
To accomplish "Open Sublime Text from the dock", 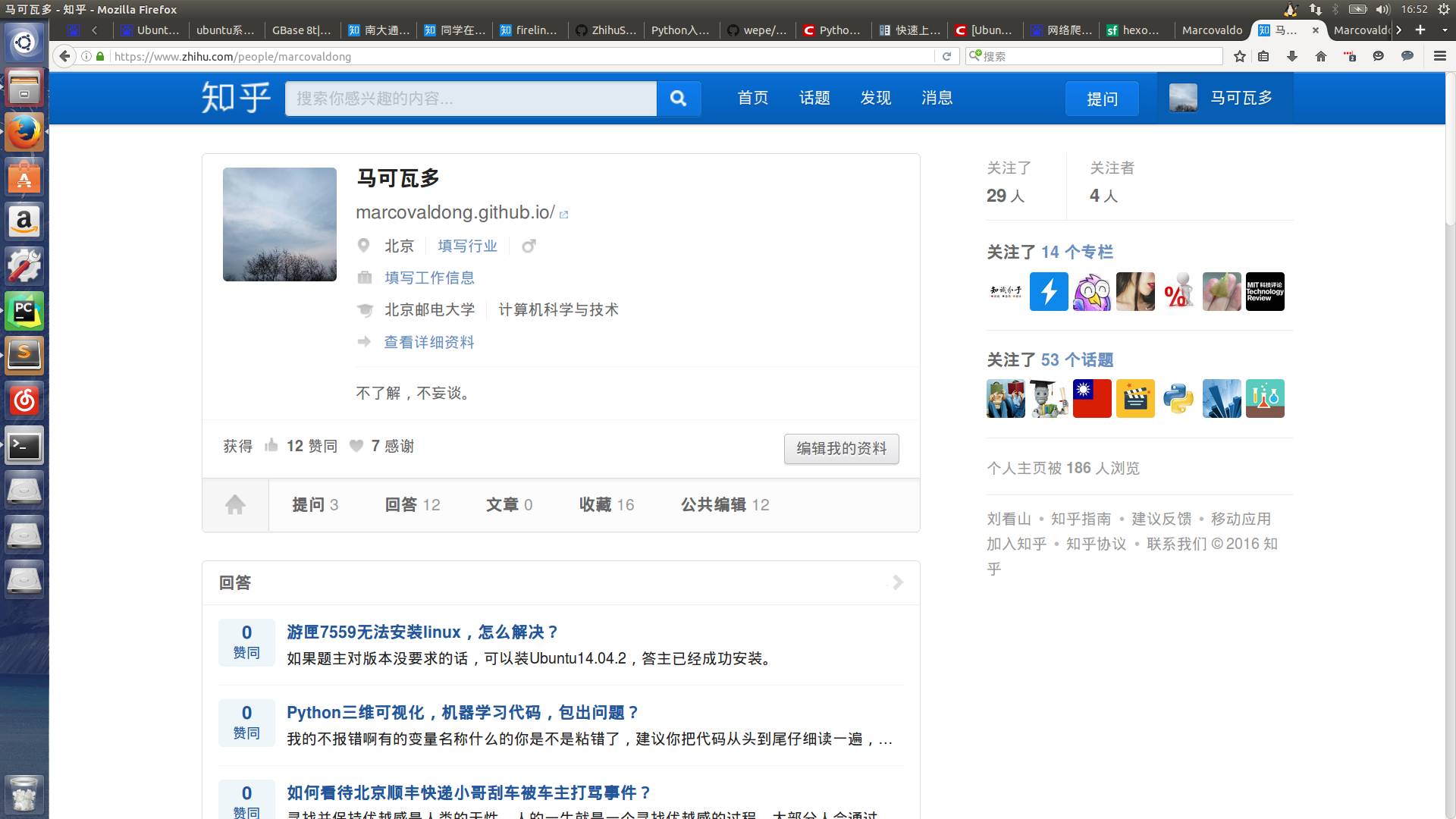I will point(24,356).
